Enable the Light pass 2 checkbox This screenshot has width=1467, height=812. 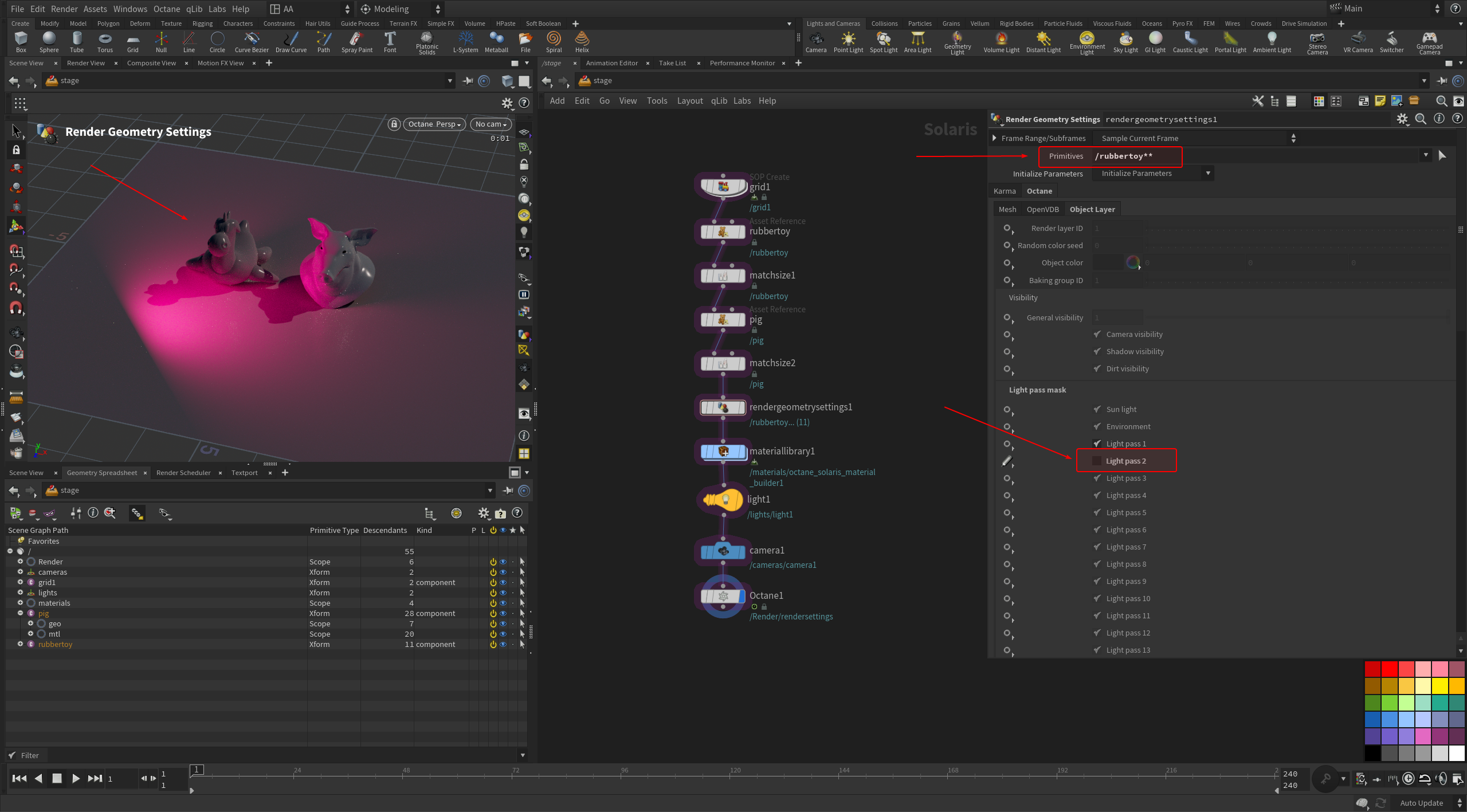click(1097, 461)
